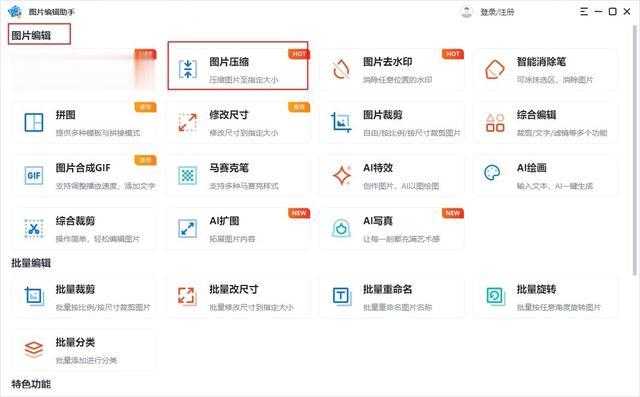Click the AI绘画 palette icon
The height and width of the screenshot is (397, 640).
pos(492,173)
